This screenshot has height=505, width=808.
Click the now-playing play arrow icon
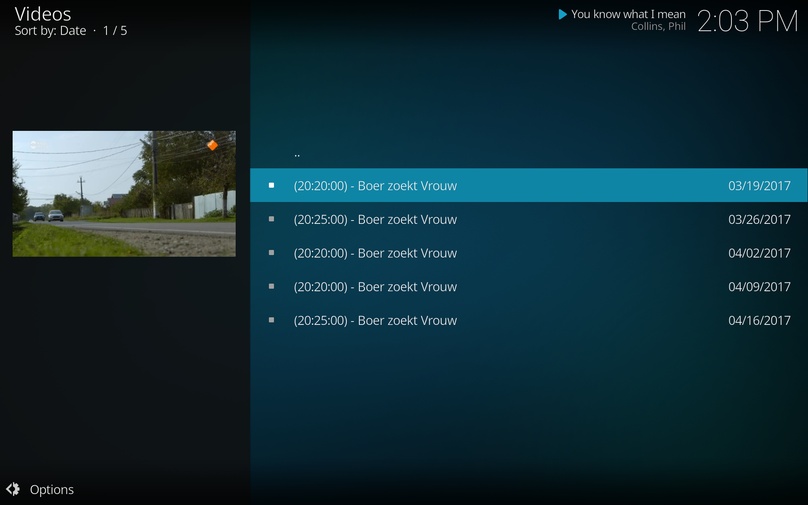563,14
